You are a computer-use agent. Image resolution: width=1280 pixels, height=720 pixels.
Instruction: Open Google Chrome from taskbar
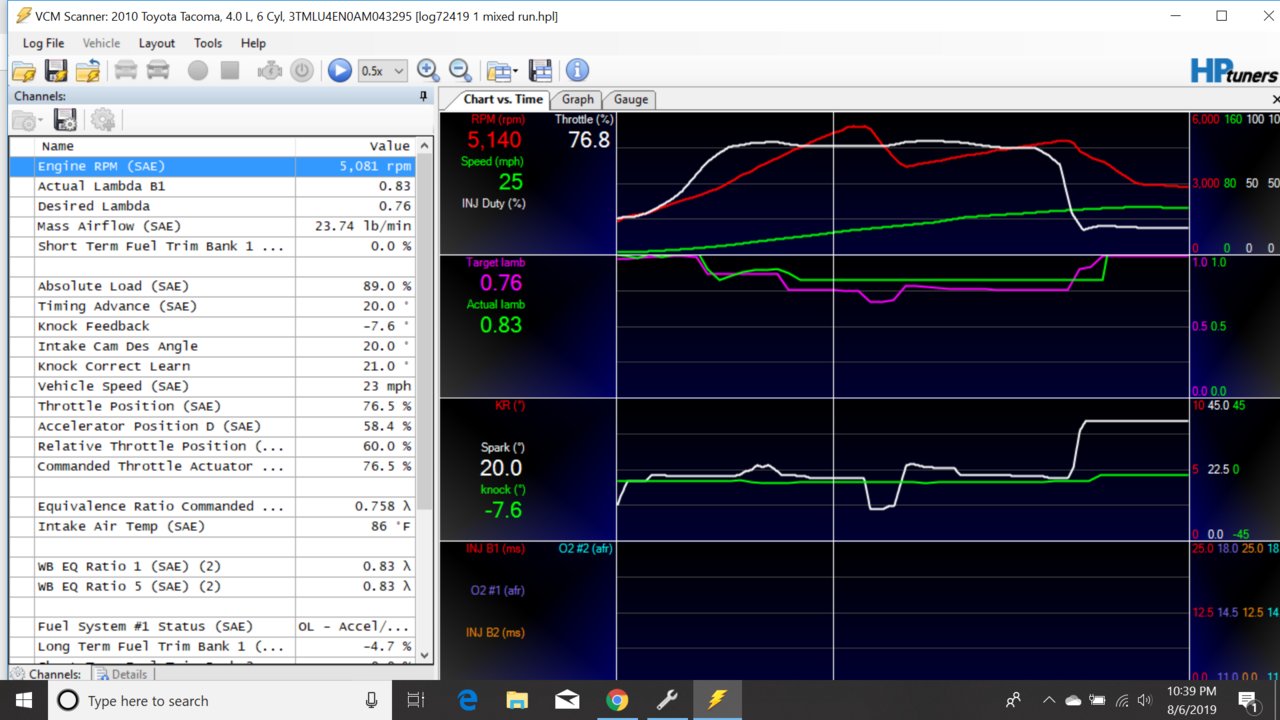[617, 700]
